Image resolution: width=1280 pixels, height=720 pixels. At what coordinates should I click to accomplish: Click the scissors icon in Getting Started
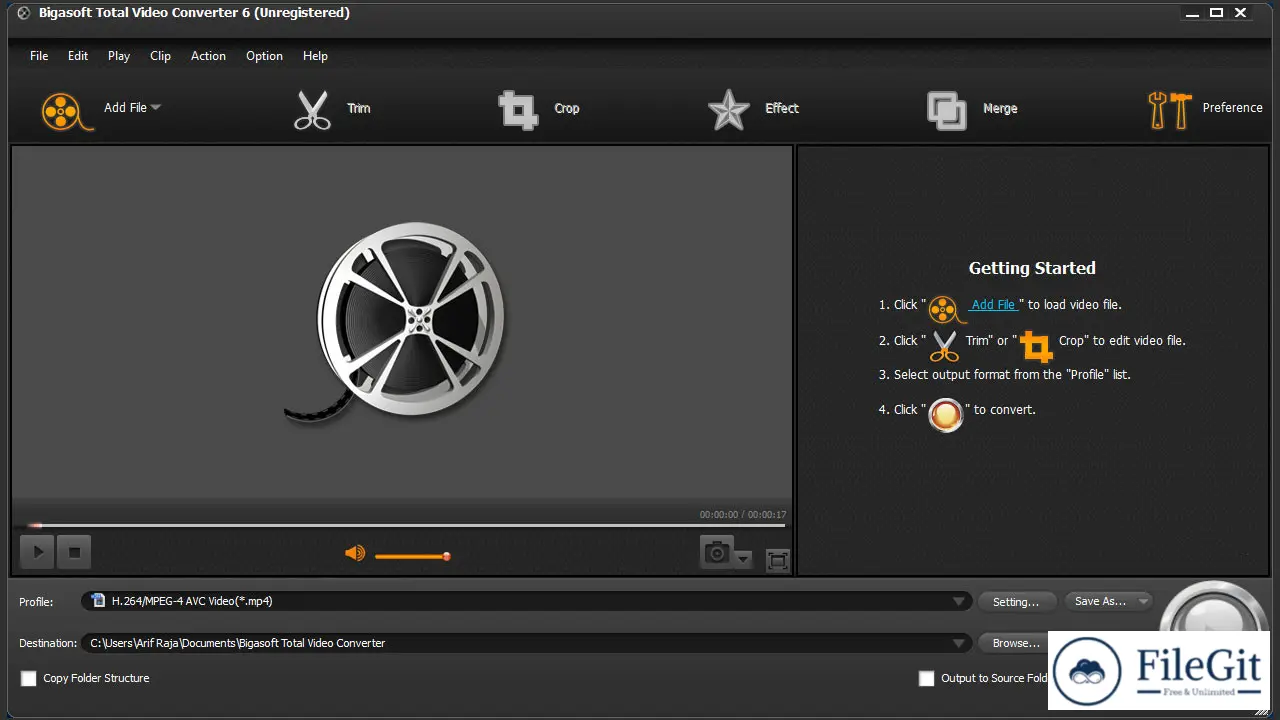point(944,345)
